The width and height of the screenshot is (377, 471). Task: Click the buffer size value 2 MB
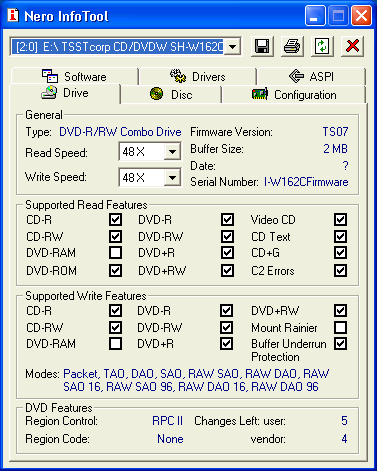click(335, 149)
